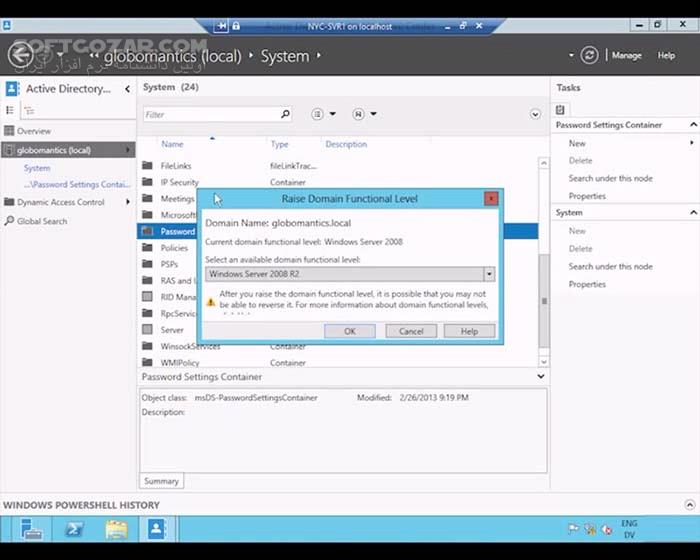The height and width of the screenshot is (560, 700).
Task: Expand globomantics (local) node arrow
Action: click(x=128, y=150)
